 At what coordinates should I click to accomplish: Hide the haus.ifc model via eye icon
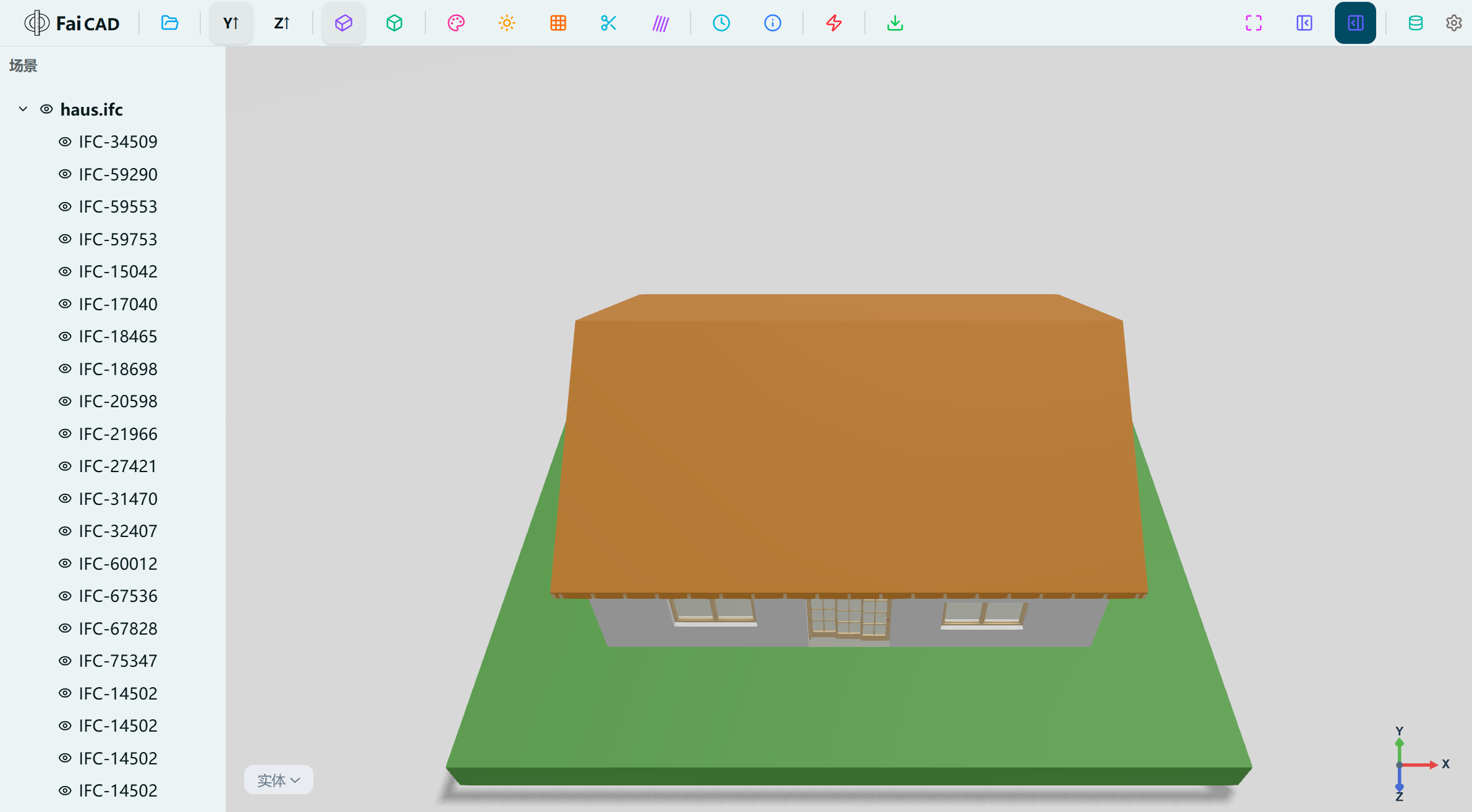pyautogui.click(x=46, y=109)
